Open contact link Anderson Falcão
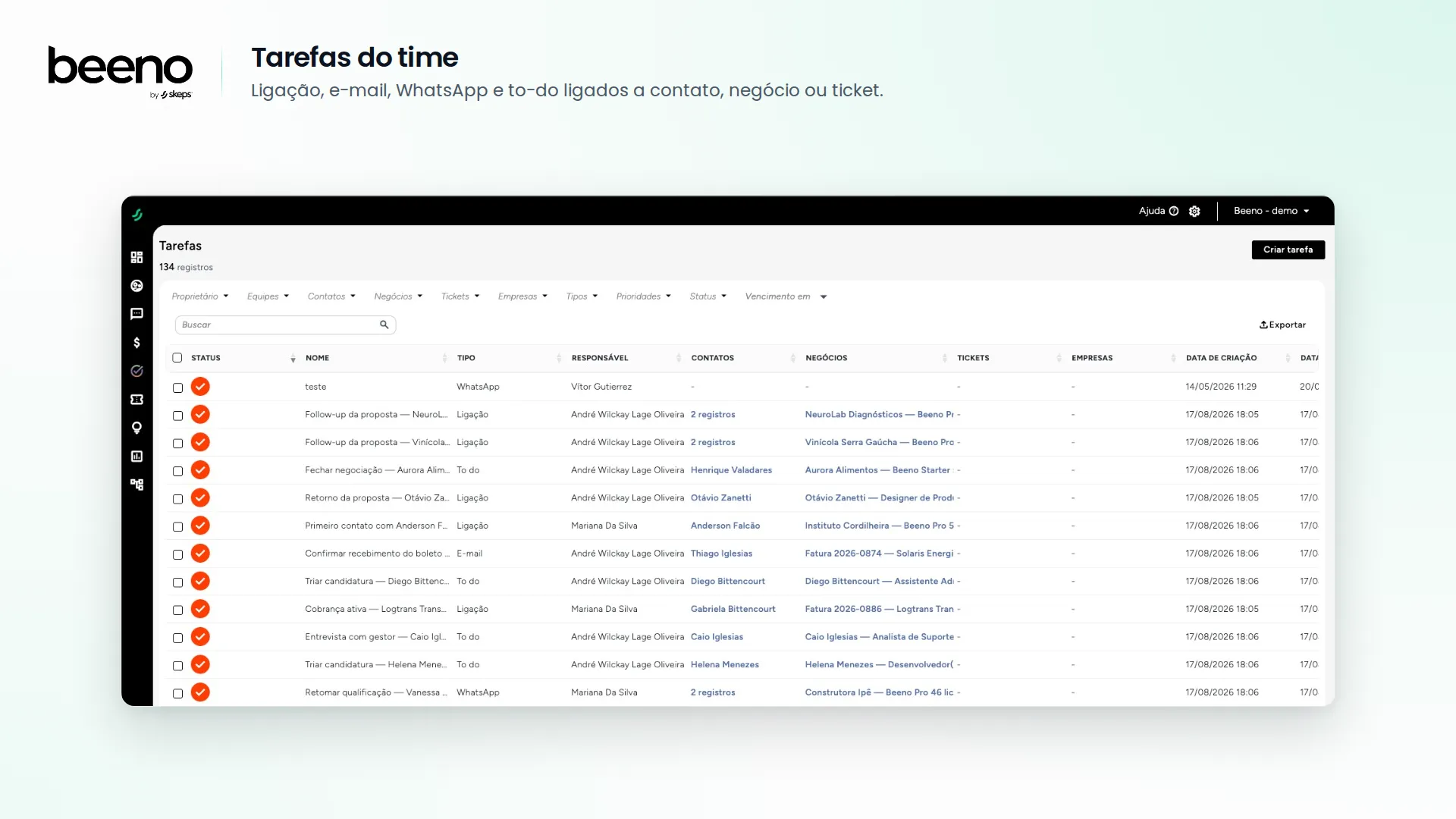This screenshot has height=819, width=1456. (725, 526)
